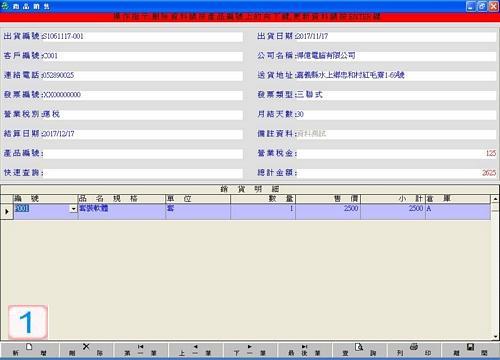Go to next record with 下一筆 icon

[x=250, y=347]
